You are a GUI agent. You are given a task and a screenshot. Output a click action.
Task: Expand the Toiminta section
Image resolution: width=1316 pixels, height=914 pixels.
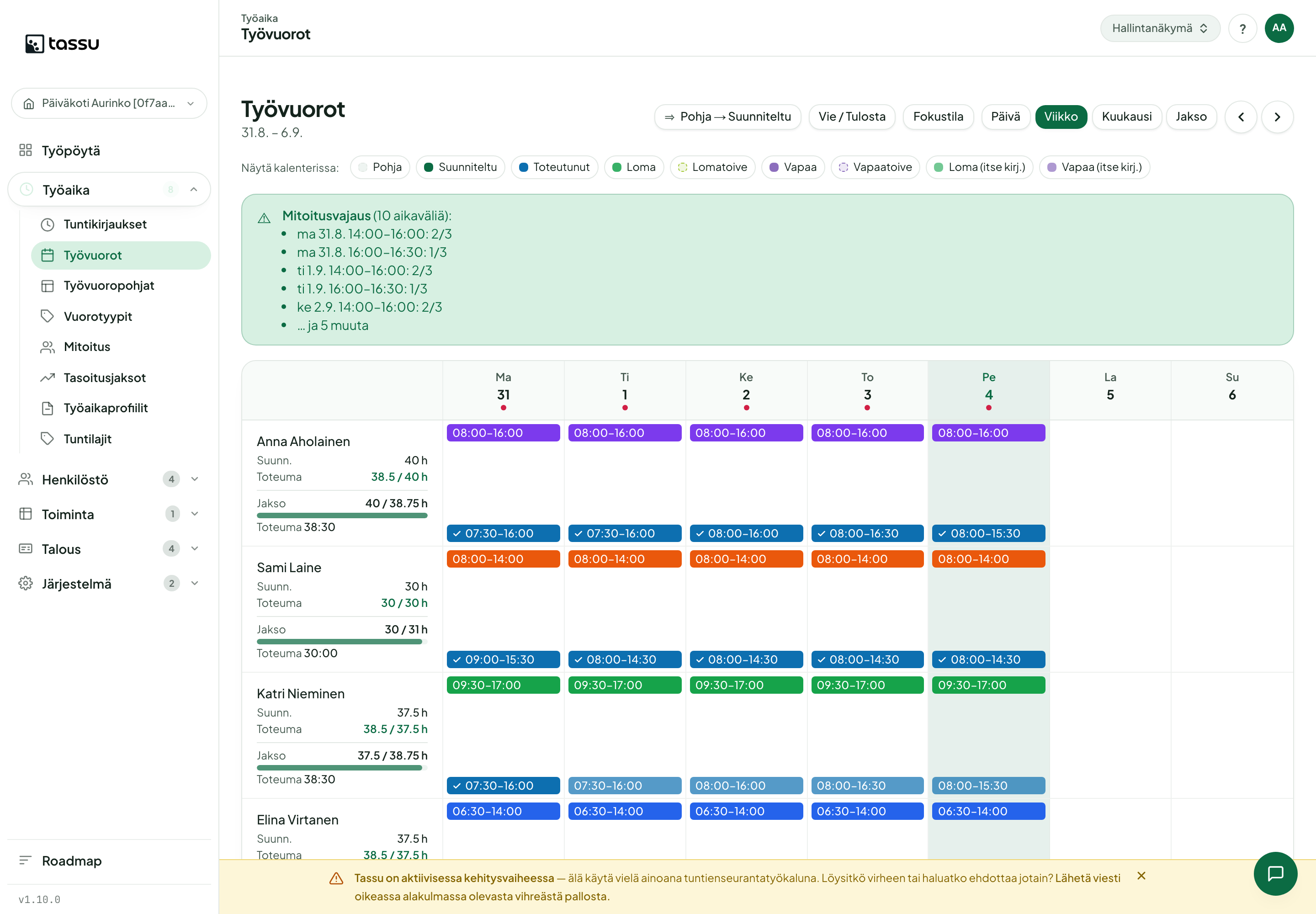[x=109, y=514]
